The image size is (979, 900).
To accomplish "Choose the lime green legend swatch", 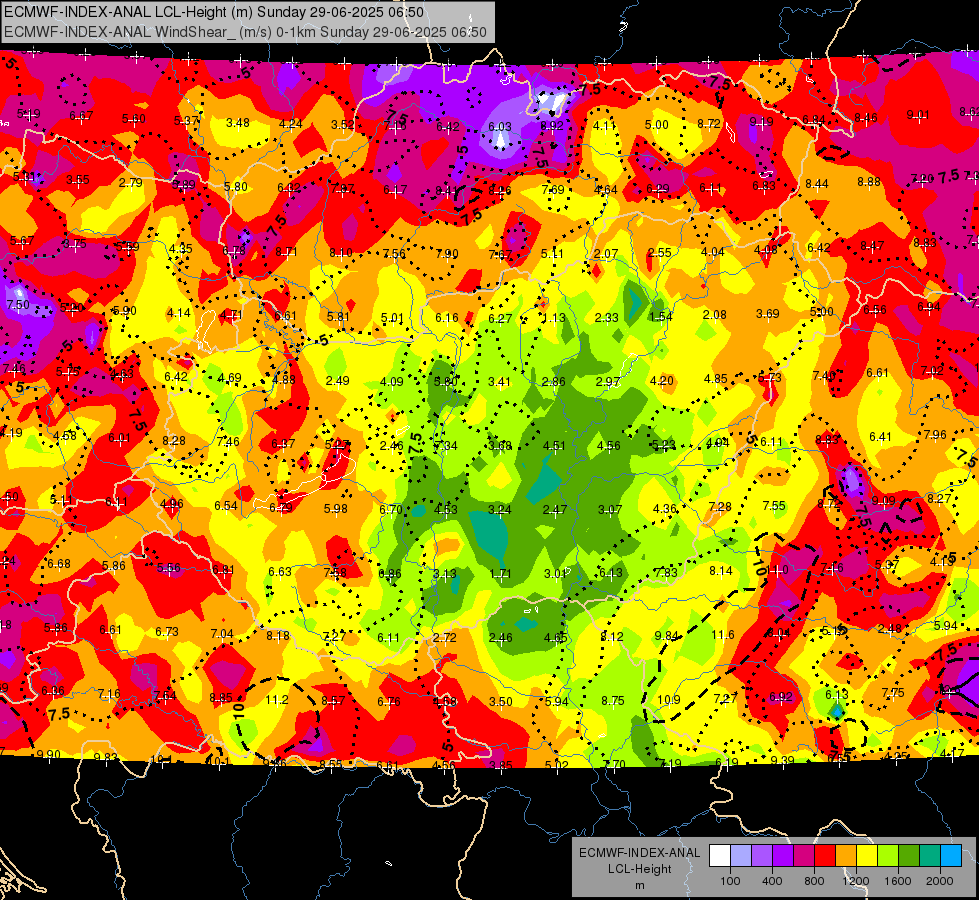I will tap(888, 856).
